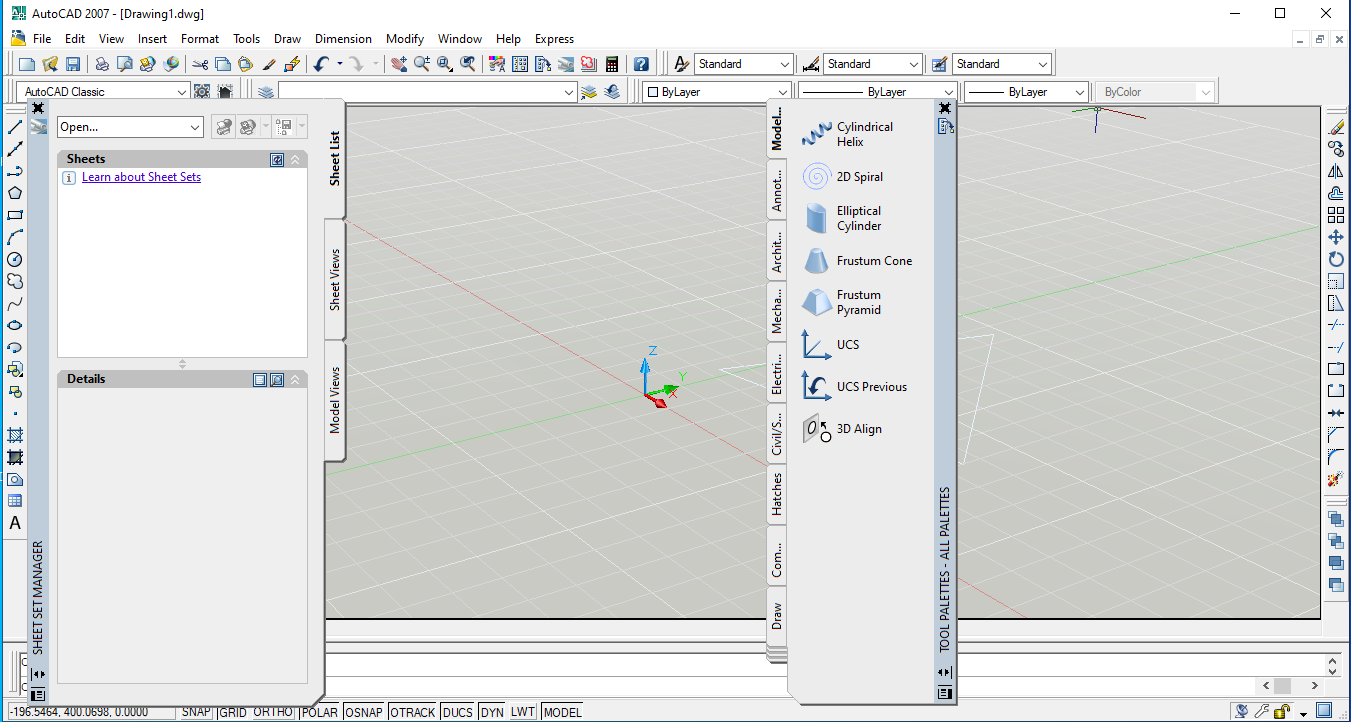Image resolution: width=1351 pixels, height=722 pixels.
Task: Enable OSNAP in the status bar
Action: [364, 712]
